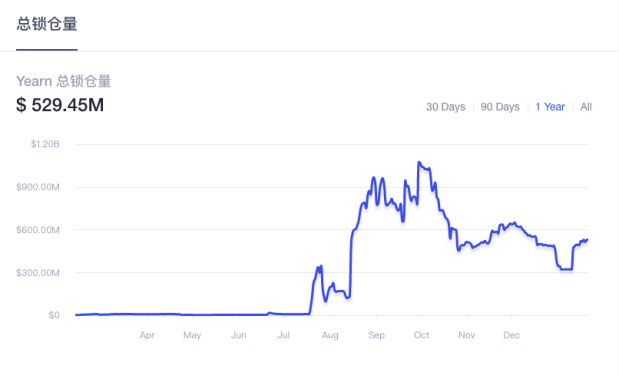Click the Oct label on x-axis
This screenshot has height=375, width=619.
[x=421, y=335]
